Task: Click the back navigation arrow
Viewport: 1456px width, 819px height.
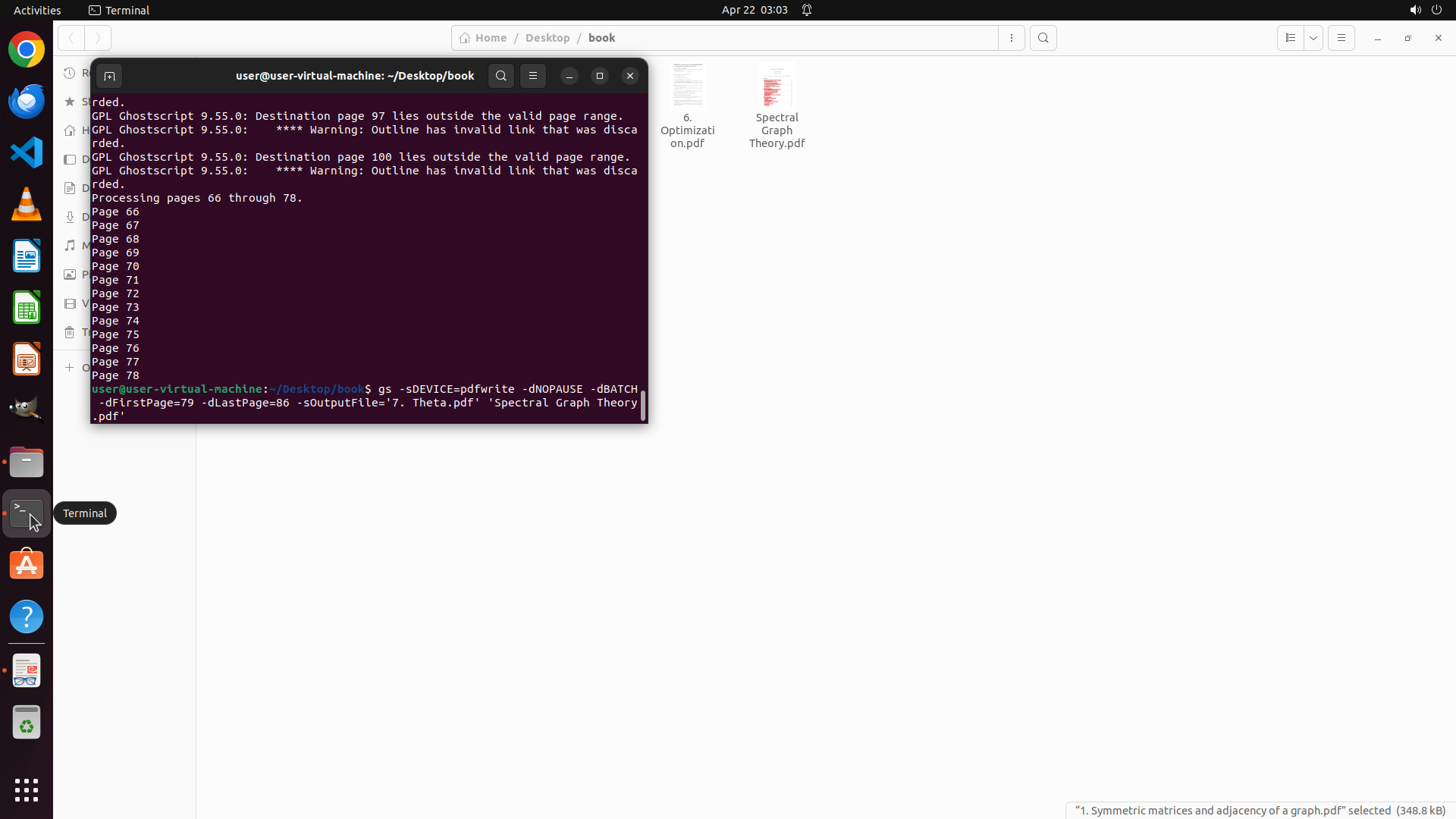Action: point(71,38)
